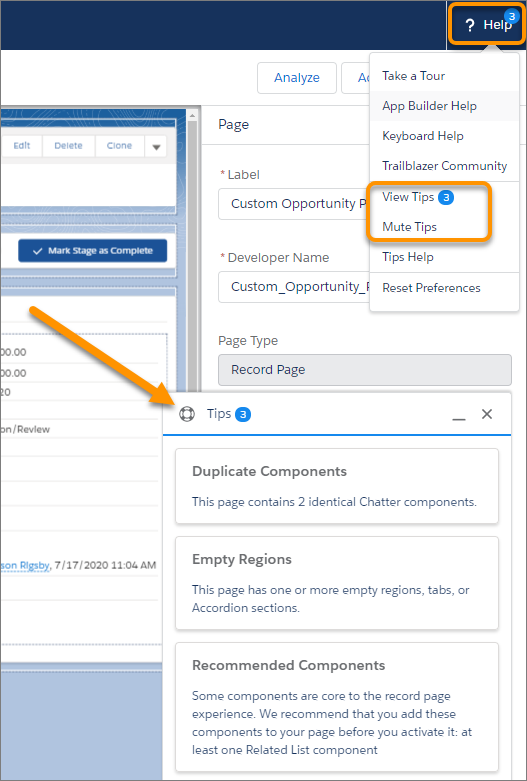The image size is (527, 781).
Task: Open the Duplicate Components tip card
Action: 337,486
